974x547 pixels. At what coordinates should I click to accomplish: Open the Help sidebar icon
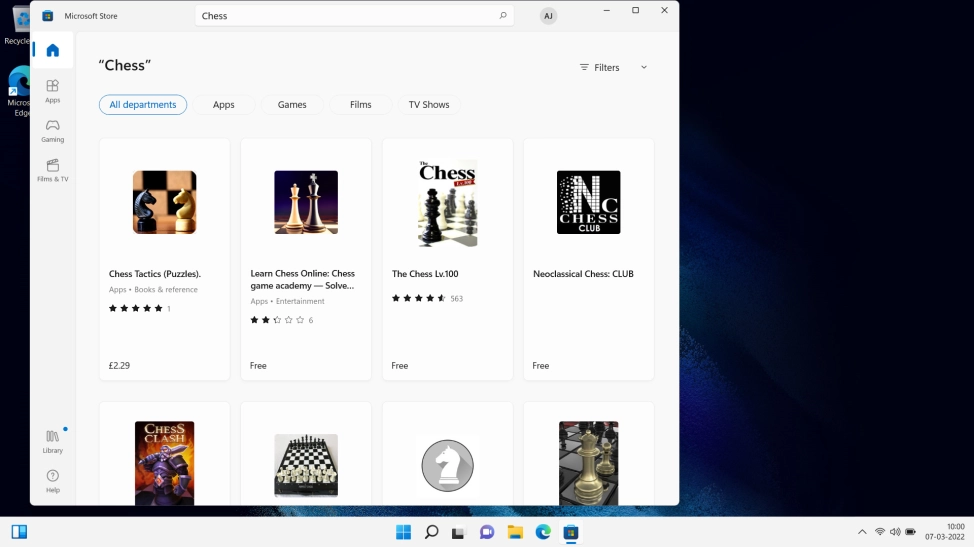coord(52,480)
